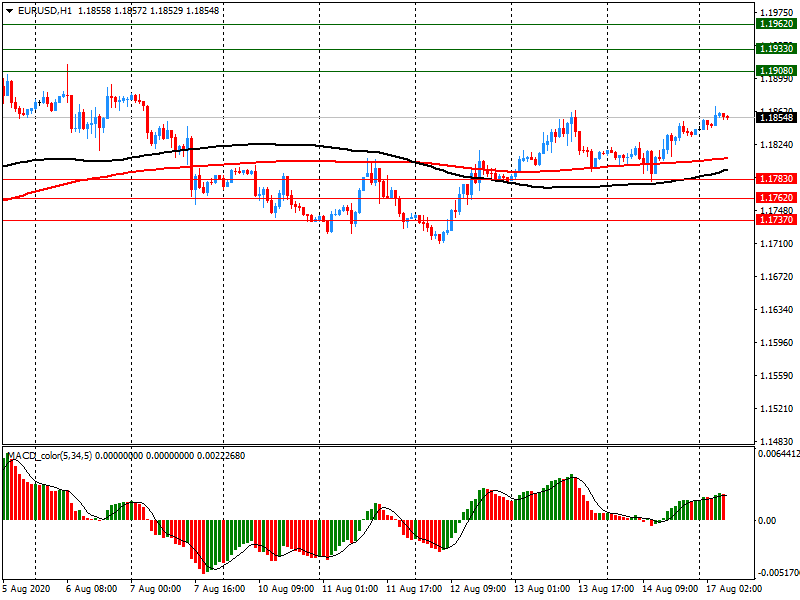Viewport: 800px width, 600px height.
Task: Click the MACD scale zero level 0.00
Action: pos(767,520)
